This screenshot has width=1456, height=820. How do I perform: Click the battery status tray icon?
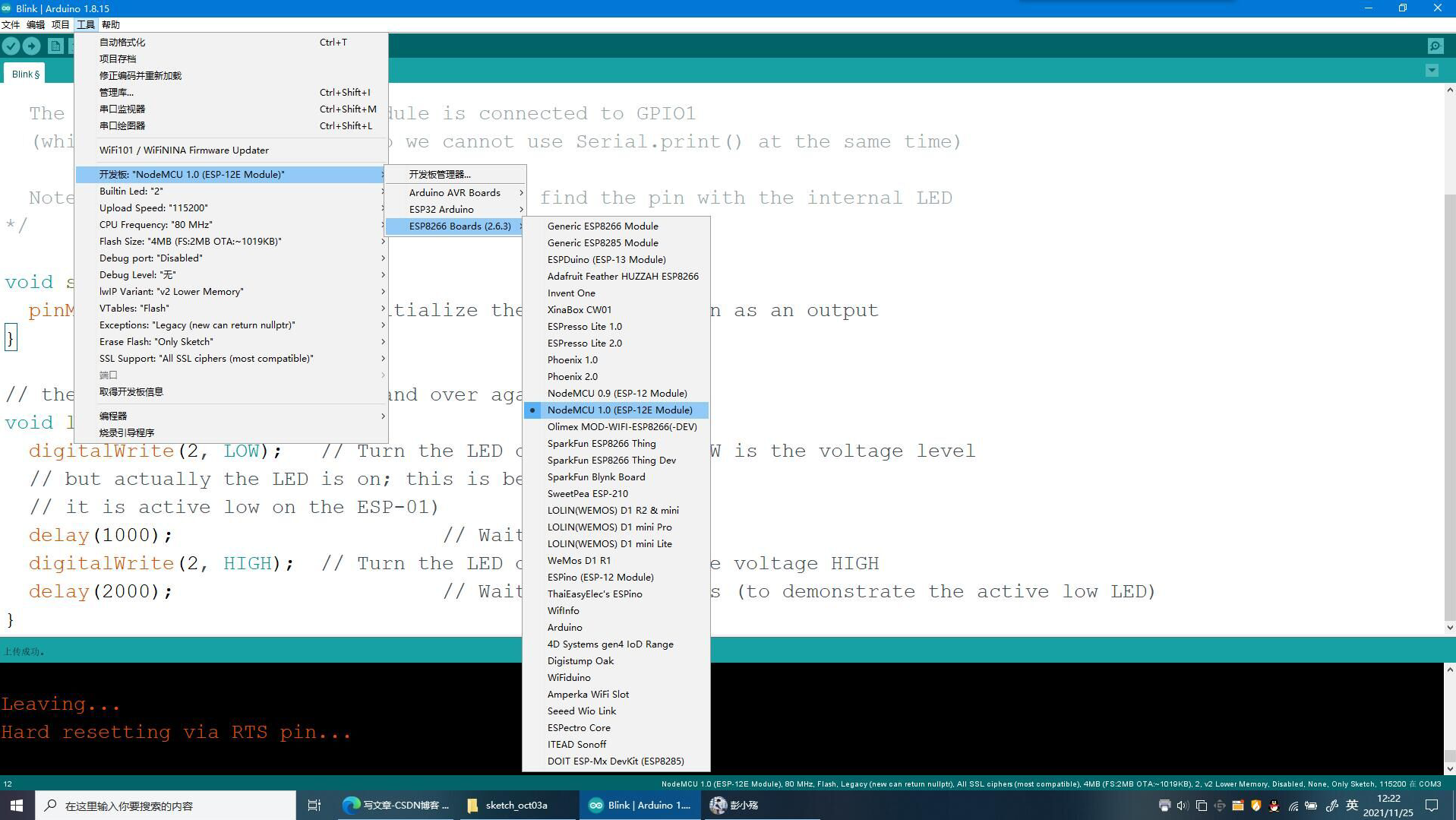click(x=1311, y=806)
